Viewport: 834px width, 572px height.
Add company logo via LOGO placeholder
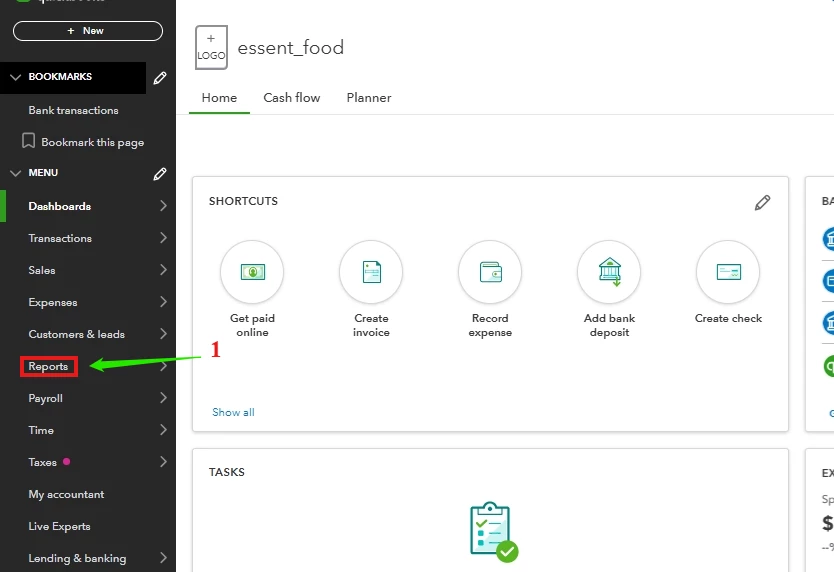coord(211,47)
